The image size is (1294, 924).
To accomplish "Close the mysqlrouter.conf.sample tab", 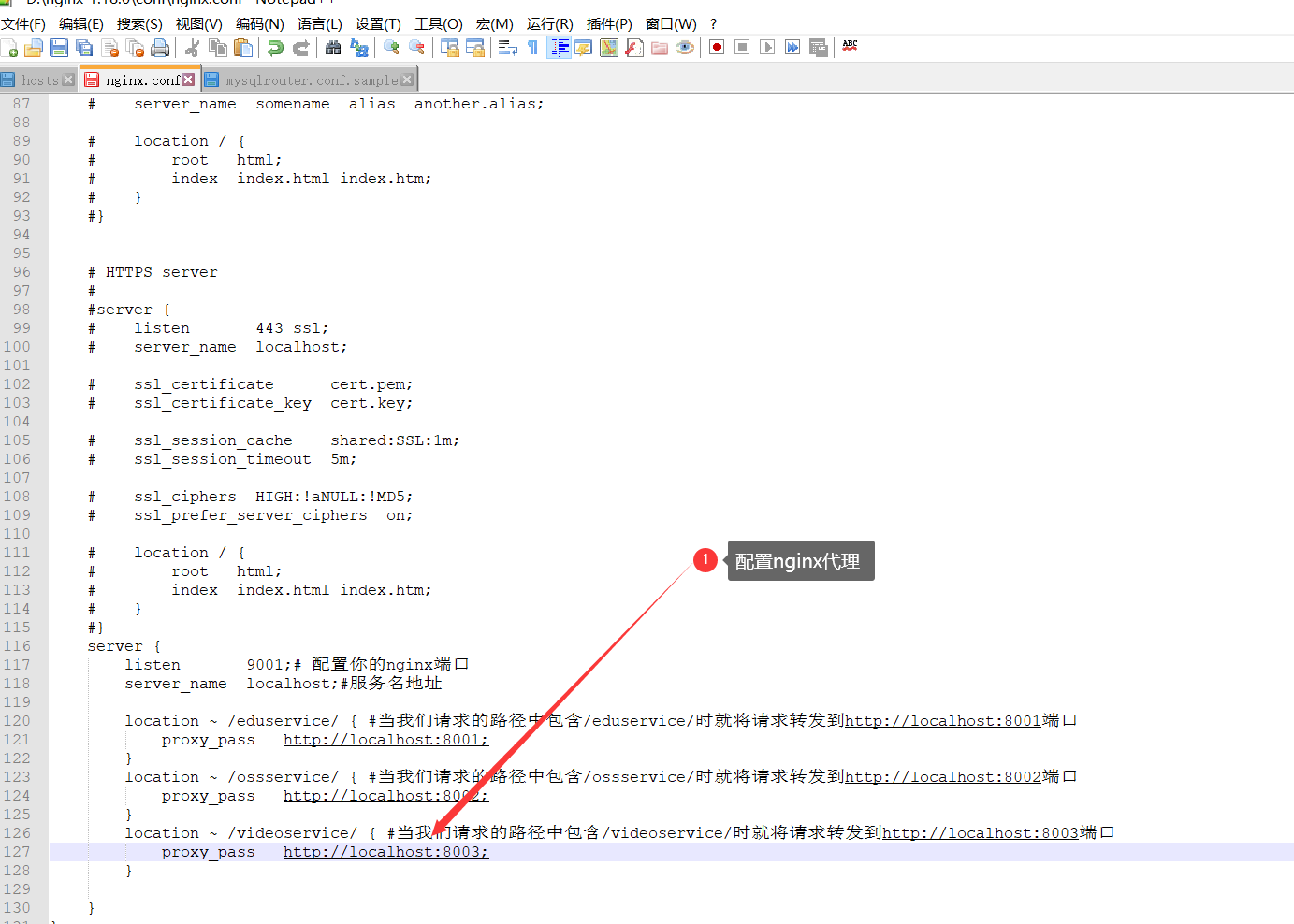I will 407,80.
